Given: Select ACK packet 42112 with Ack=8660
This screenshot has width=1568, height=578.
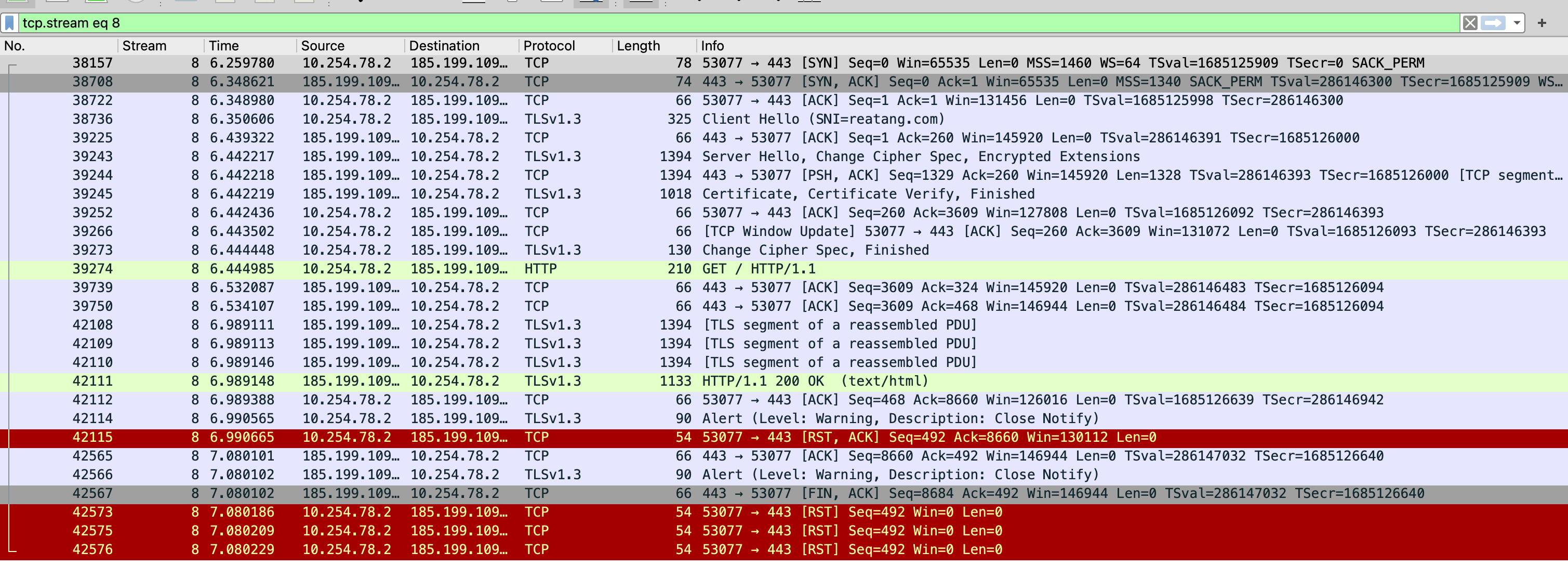Looking at the screenshot, I should pyautogui.click(x=784, y=400).
